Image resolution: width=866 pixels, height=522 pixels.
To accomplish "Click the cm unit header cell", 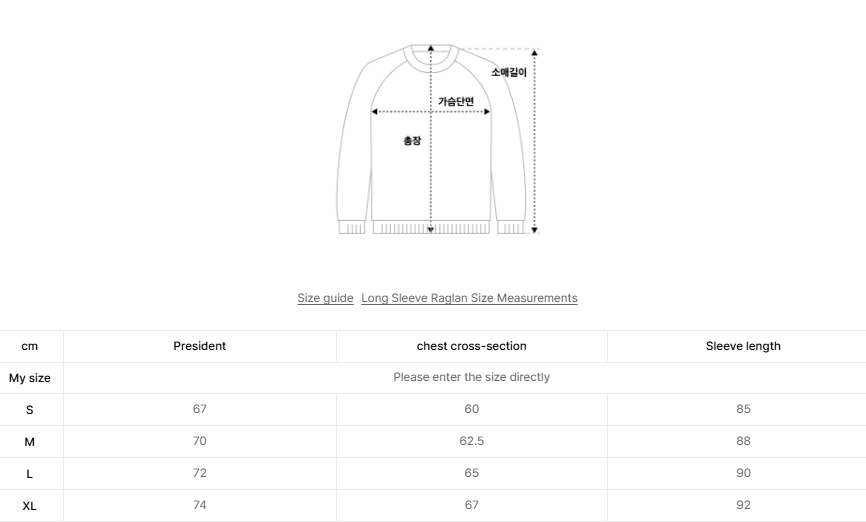I will [30, 346].
